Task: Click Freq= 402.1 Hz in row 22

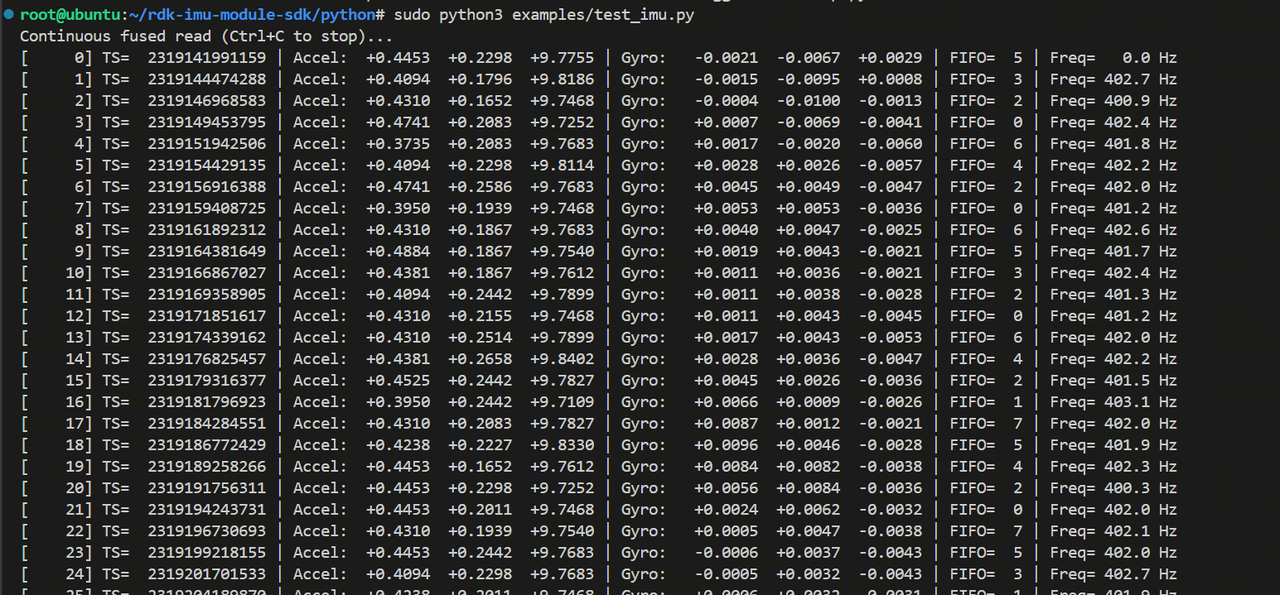Action: pos(1113,531)
